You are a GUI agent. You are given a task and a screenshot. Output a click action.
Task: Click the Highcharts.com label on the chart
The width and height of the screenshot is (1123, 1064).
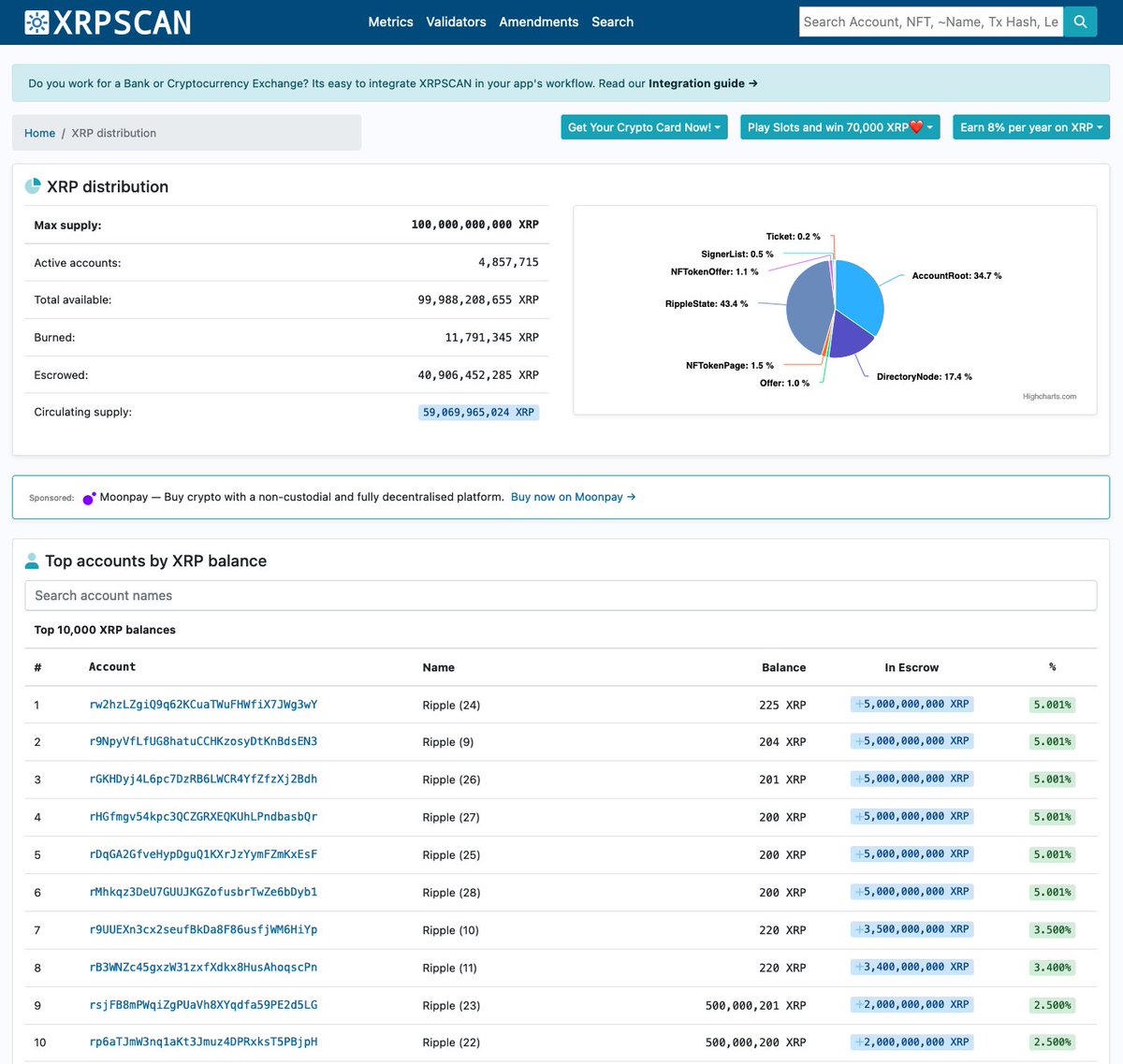(1052, 396)
